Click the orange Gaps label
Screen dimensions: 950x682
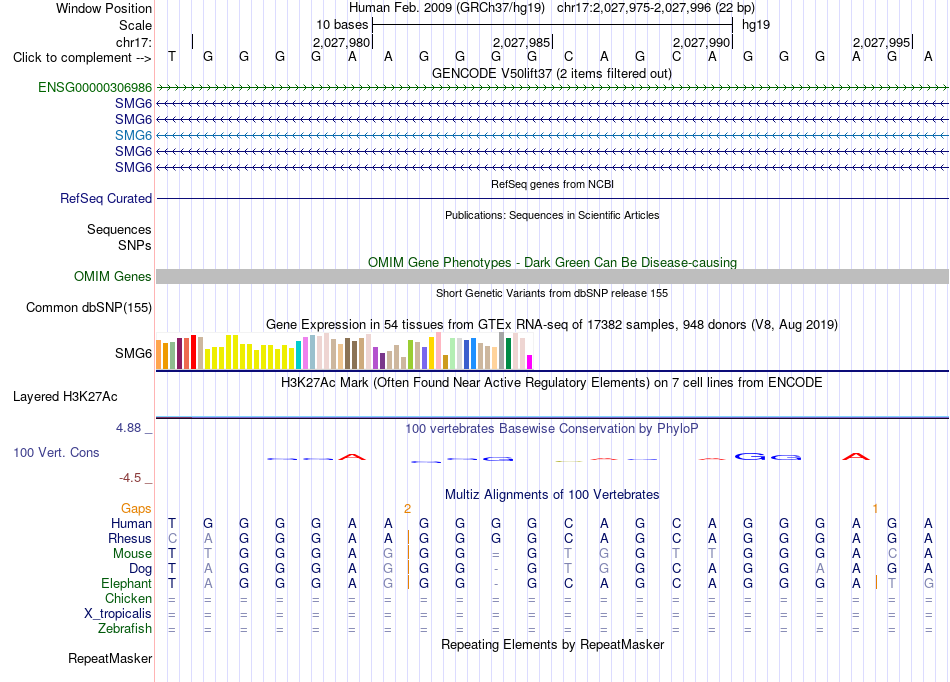(136, 509)
